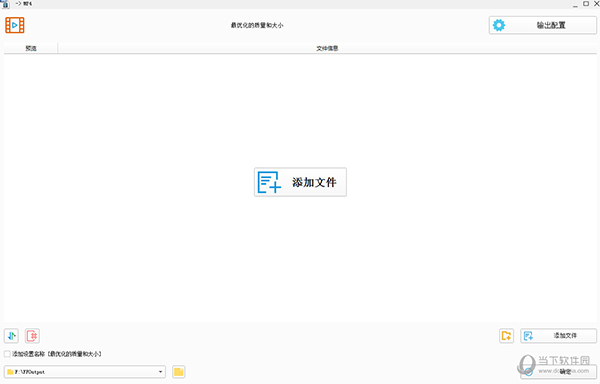Maximize the application window
Image resolution: width=600 pixels, height=384 pixels.
pyautogui.click(x=586, y=3)
